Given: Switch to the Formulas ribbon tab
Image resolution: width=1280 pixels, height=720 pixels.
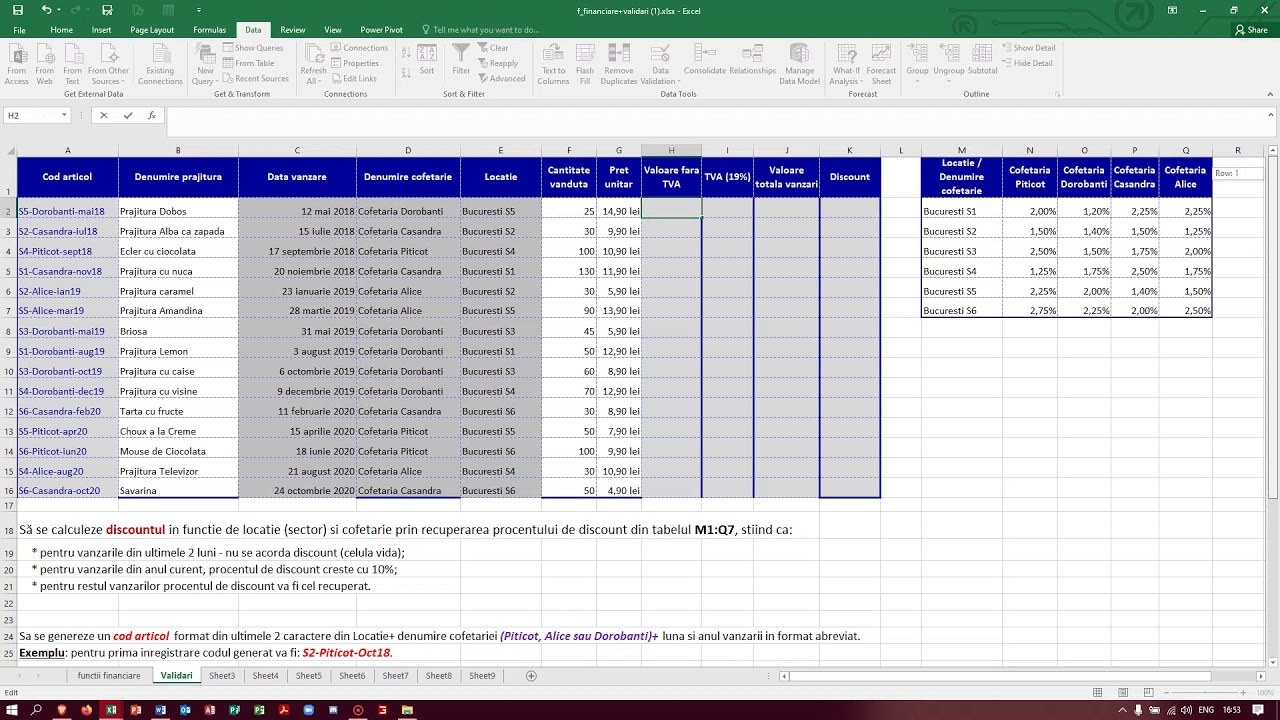Looking at the screenshot, I should (209, 30).
